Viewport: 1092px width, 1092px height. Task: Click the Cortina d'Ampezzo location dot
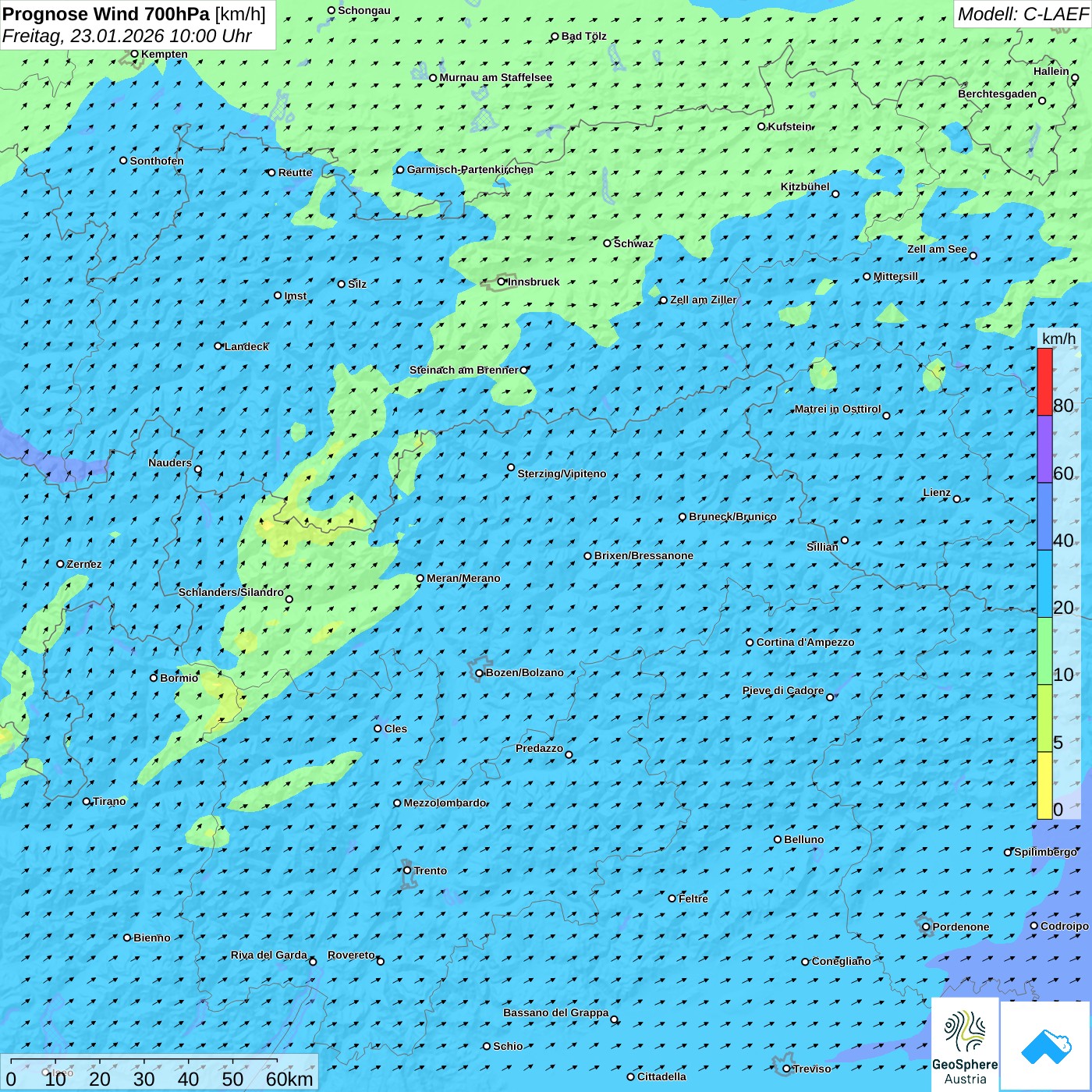[750, 643]
